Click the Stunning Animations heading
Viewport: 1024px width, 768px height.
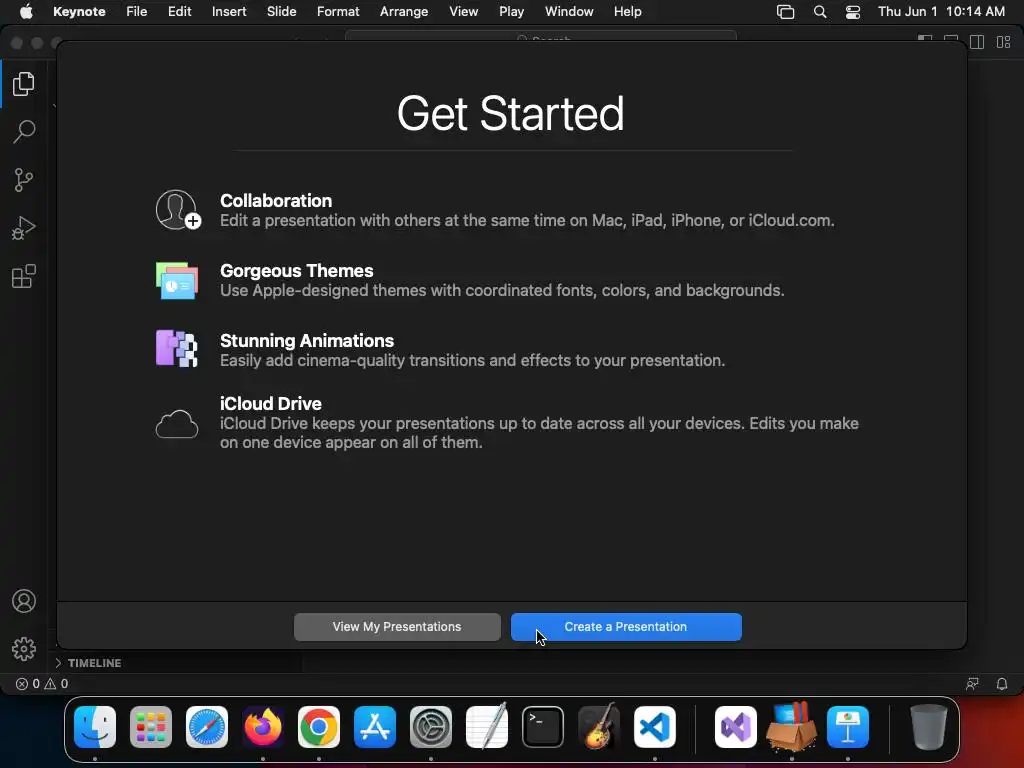[307, 340]
